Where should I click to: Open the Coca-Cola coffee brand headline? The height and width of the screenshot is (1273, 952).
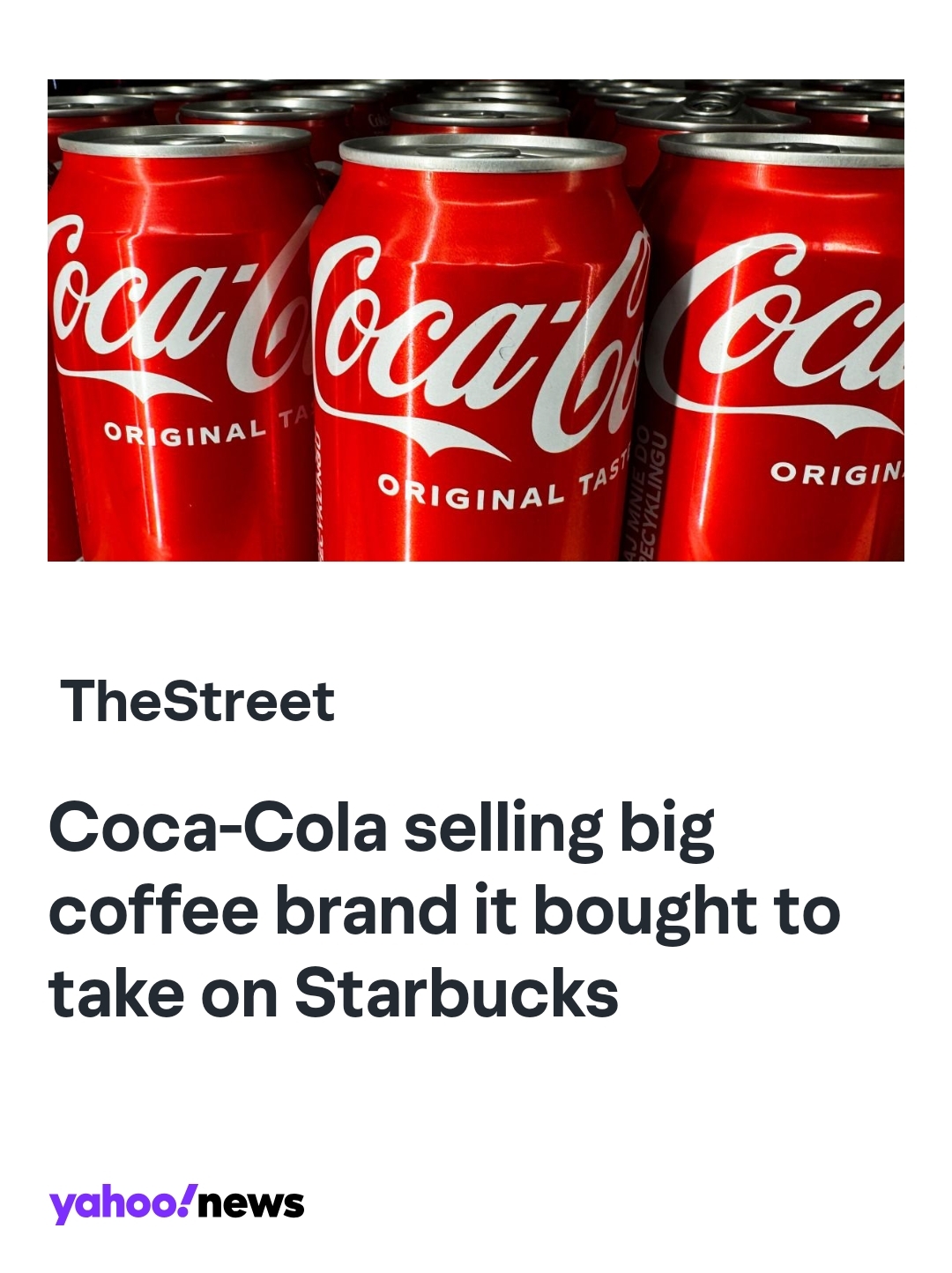point(444,910)
